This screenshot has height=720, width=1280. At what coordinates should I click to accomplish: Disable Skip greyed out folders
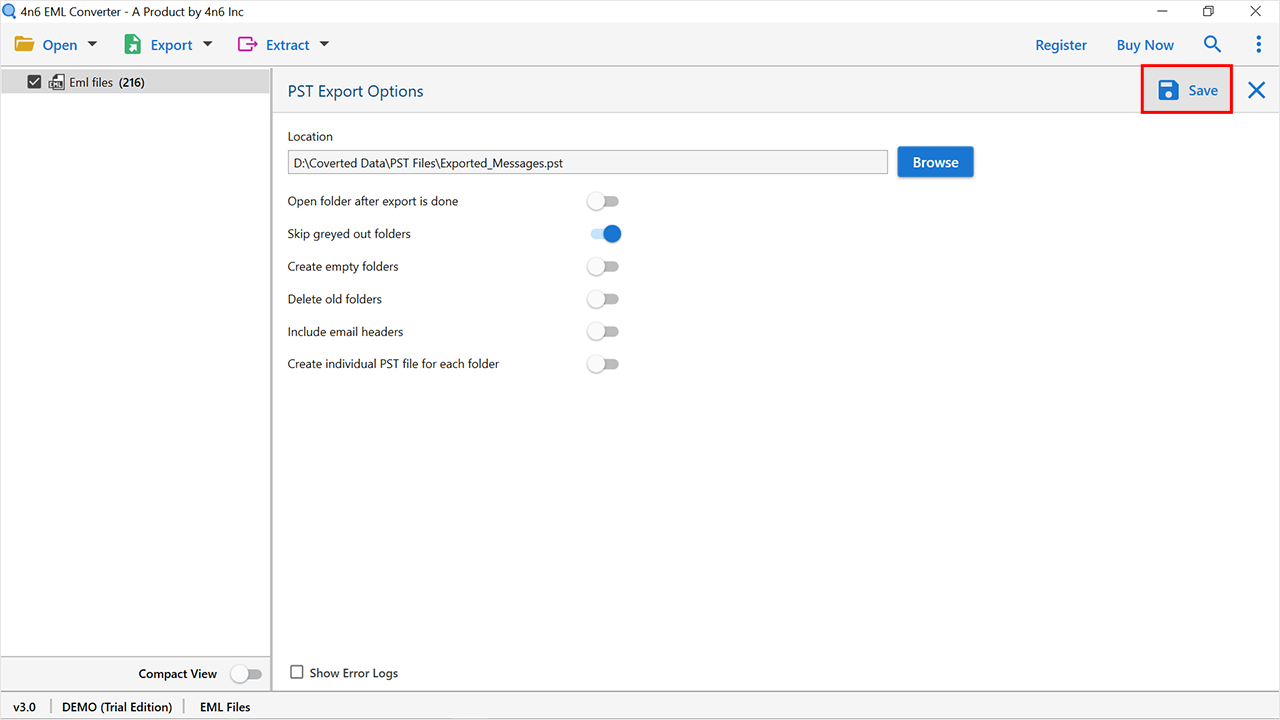(603, 233)
